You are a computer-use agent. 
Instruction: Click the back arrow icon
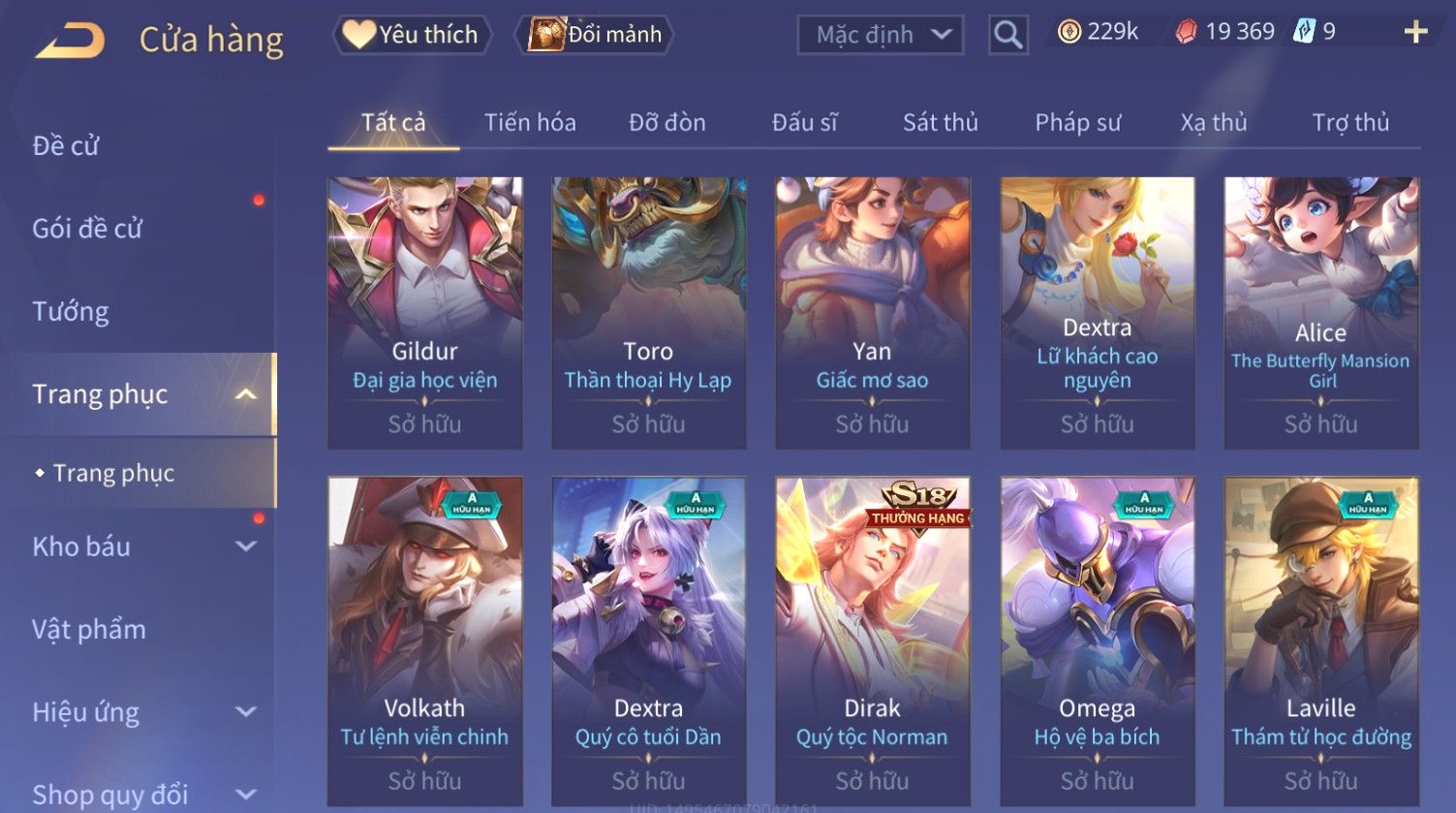[x=70, y=41]
